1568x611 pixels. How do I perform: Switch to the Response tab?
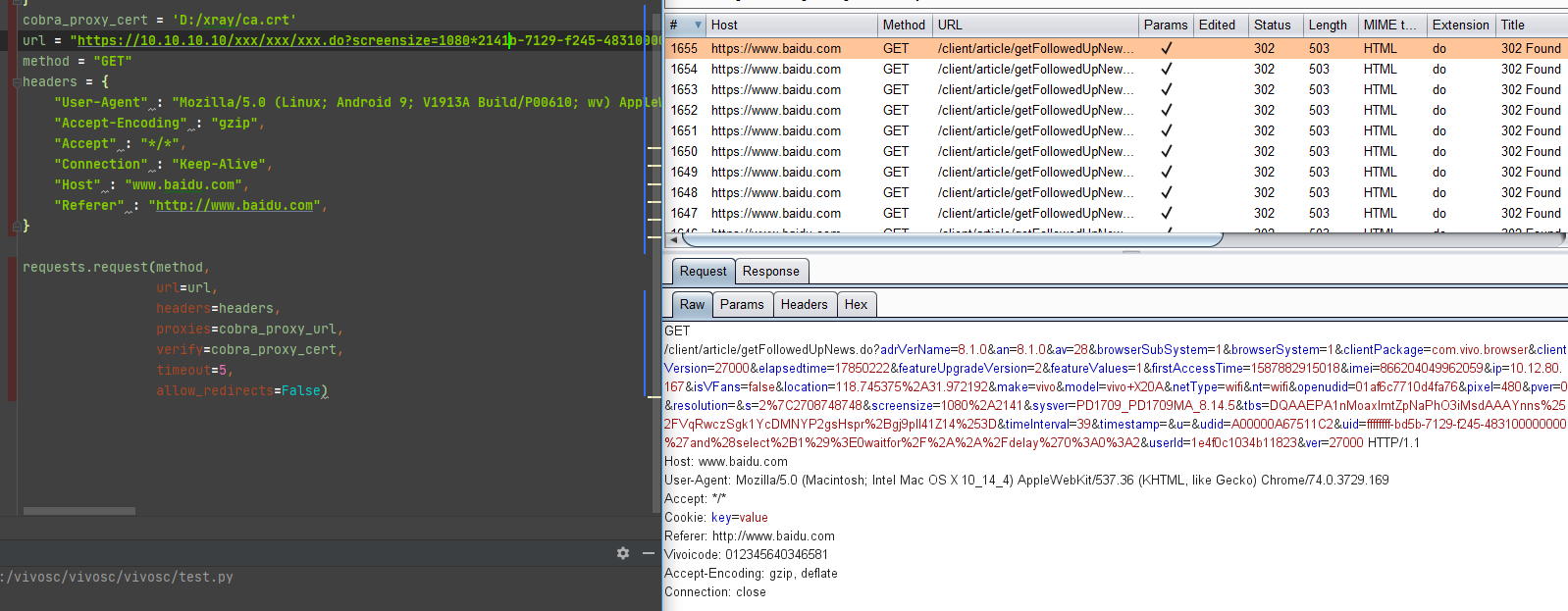(770, 272)
